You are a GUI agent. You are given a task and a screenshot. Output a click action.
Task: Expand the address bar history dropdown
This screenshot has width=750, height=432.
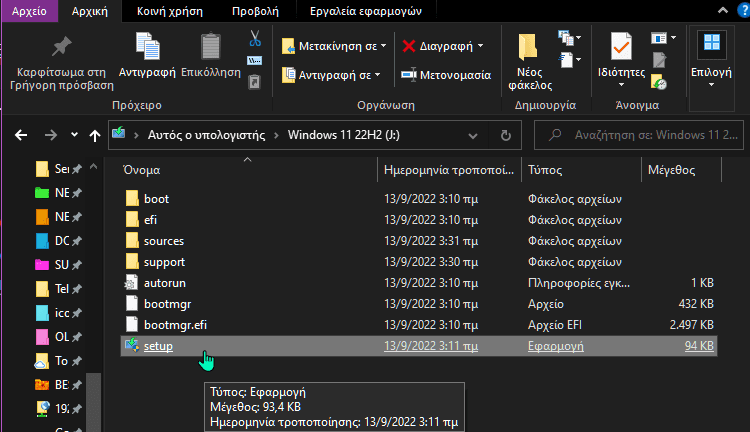[473, 136]
